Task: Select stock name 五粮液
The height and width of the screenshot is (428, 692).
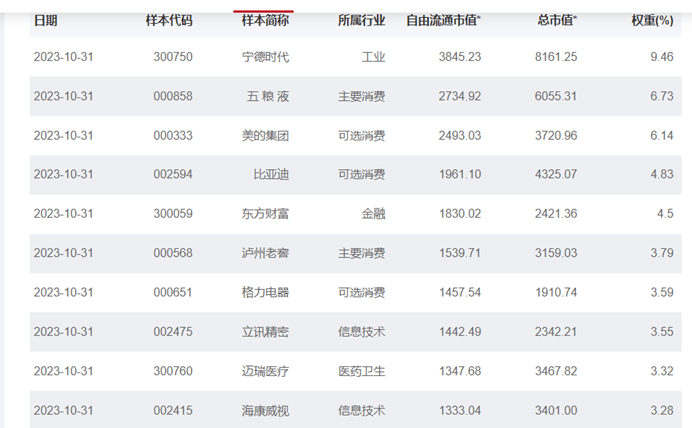Action: coord(268,96)
